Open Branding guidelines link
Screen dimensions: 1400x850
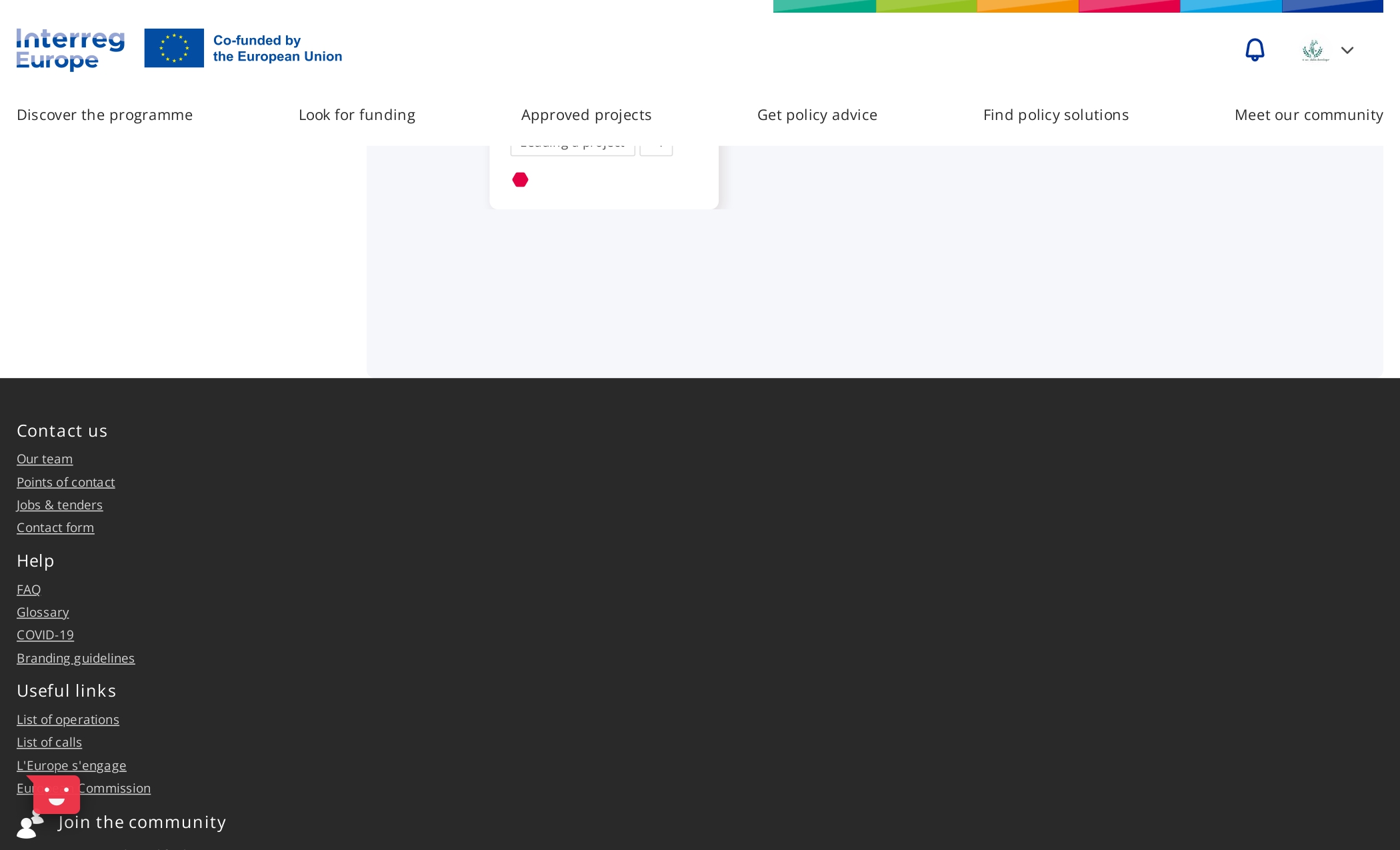click(75, 659)
